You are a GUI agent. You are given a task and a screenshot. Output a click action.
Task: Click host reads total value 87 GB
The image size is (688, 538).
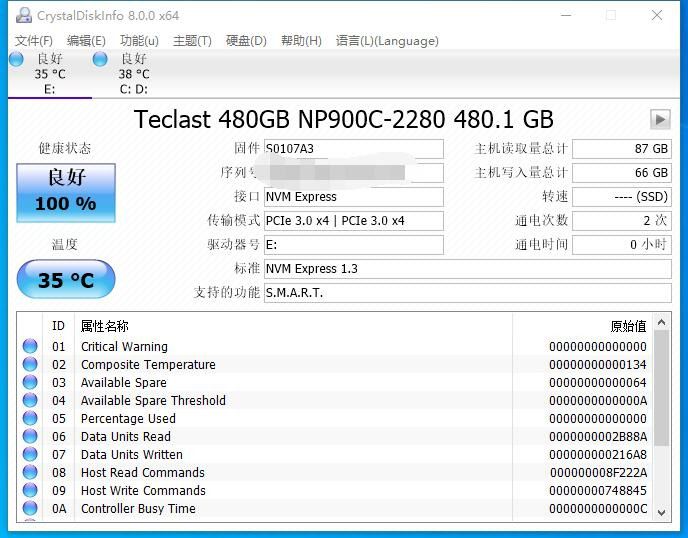[622, 149]
